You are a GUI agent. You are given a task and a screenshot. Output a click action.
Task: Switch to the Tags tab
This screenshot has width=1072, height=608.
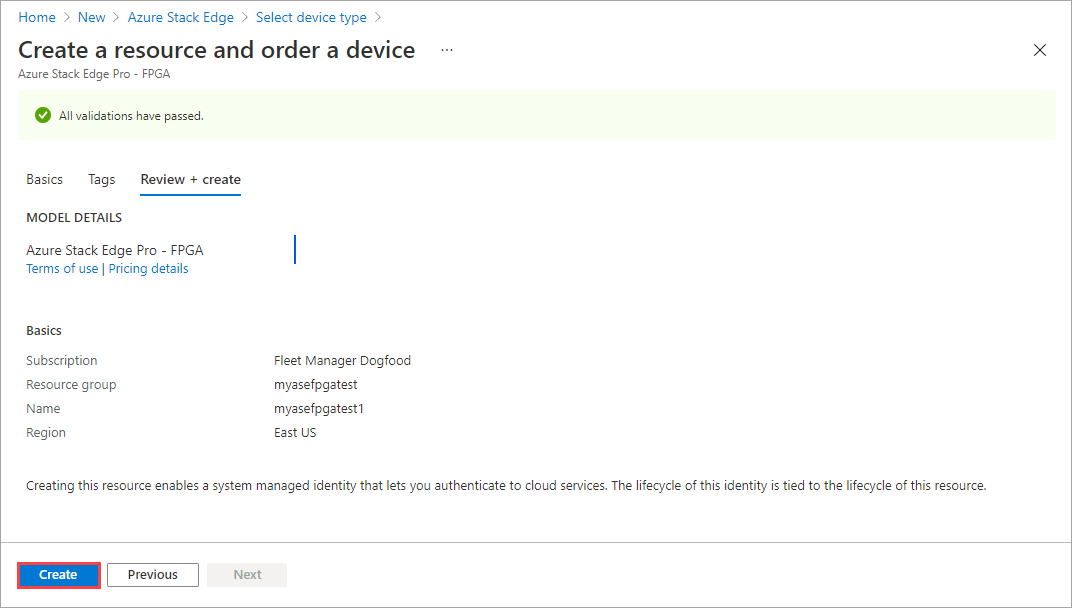click(101, 179)
